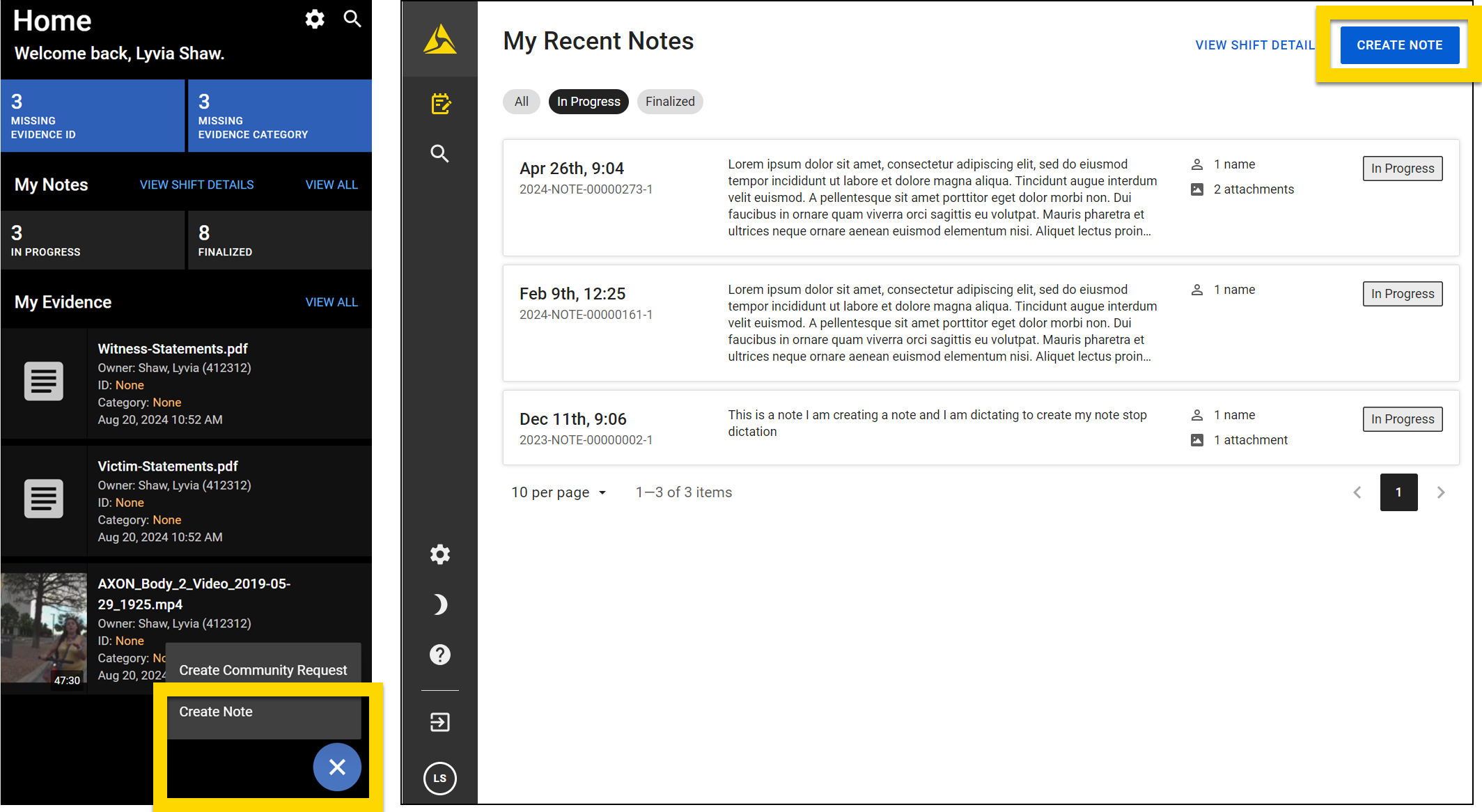Click the Axon logo in sidebar
Image resolution: width=1482 pixels, height=812 pixels.
(439, 40)
